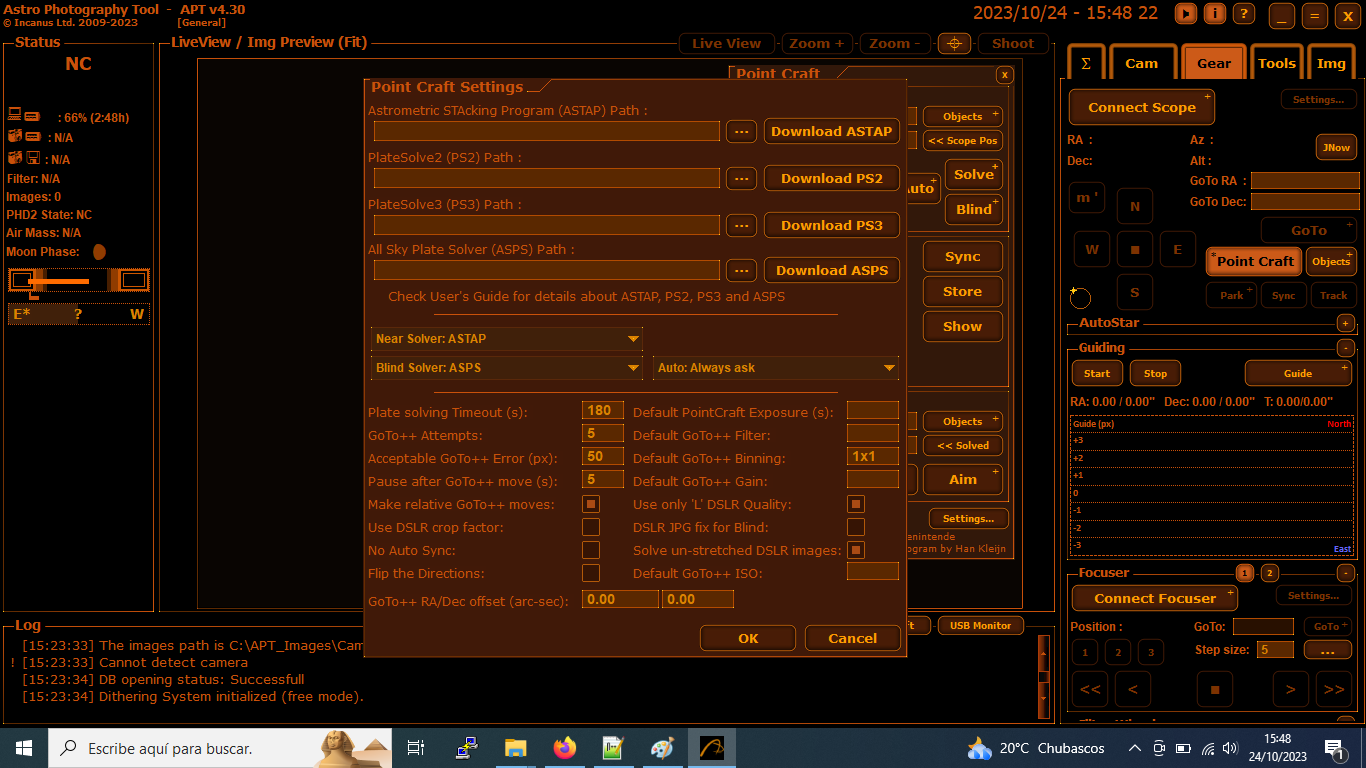
Task: Click the Acceptable GoTo++ Error field
Action: click(603, 456)
